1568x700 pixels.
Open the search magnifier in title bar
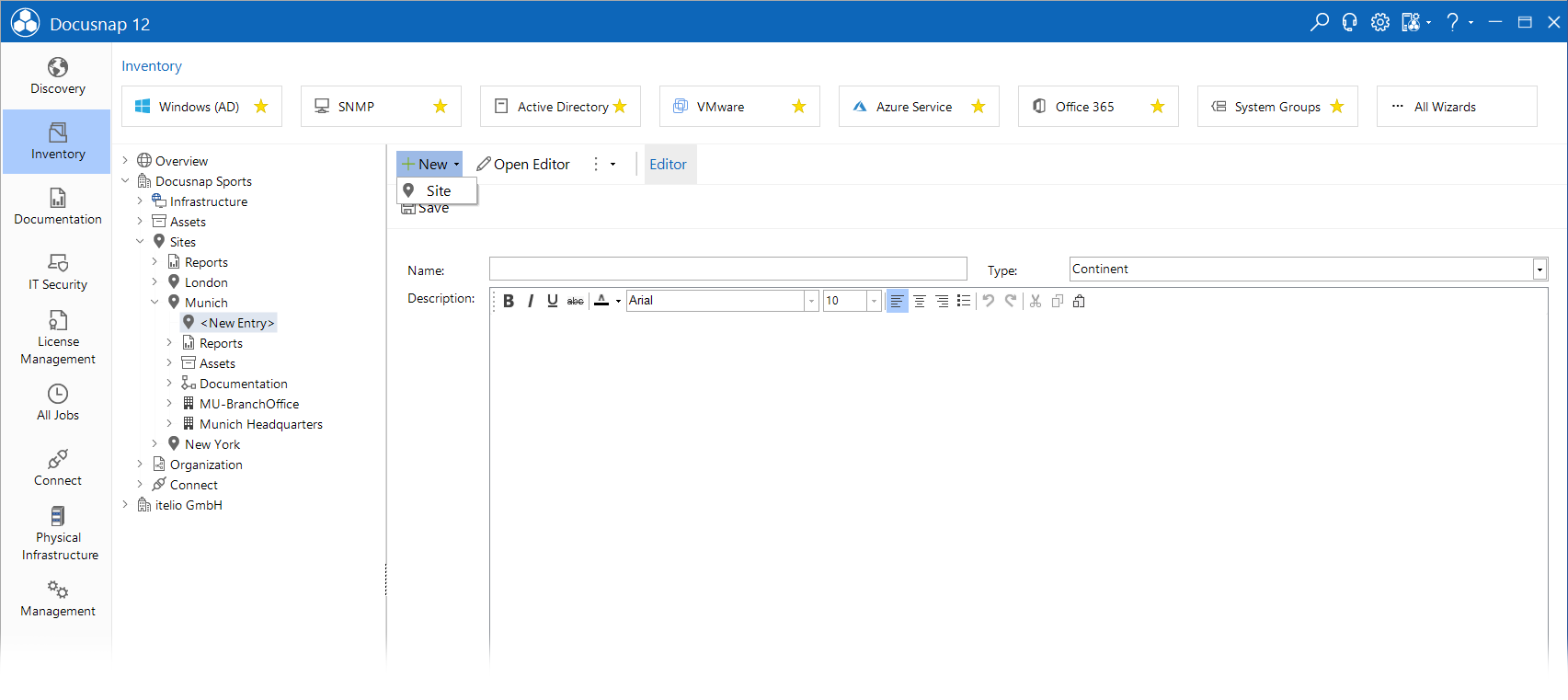pyautogui.click(x=1320, y=22)
